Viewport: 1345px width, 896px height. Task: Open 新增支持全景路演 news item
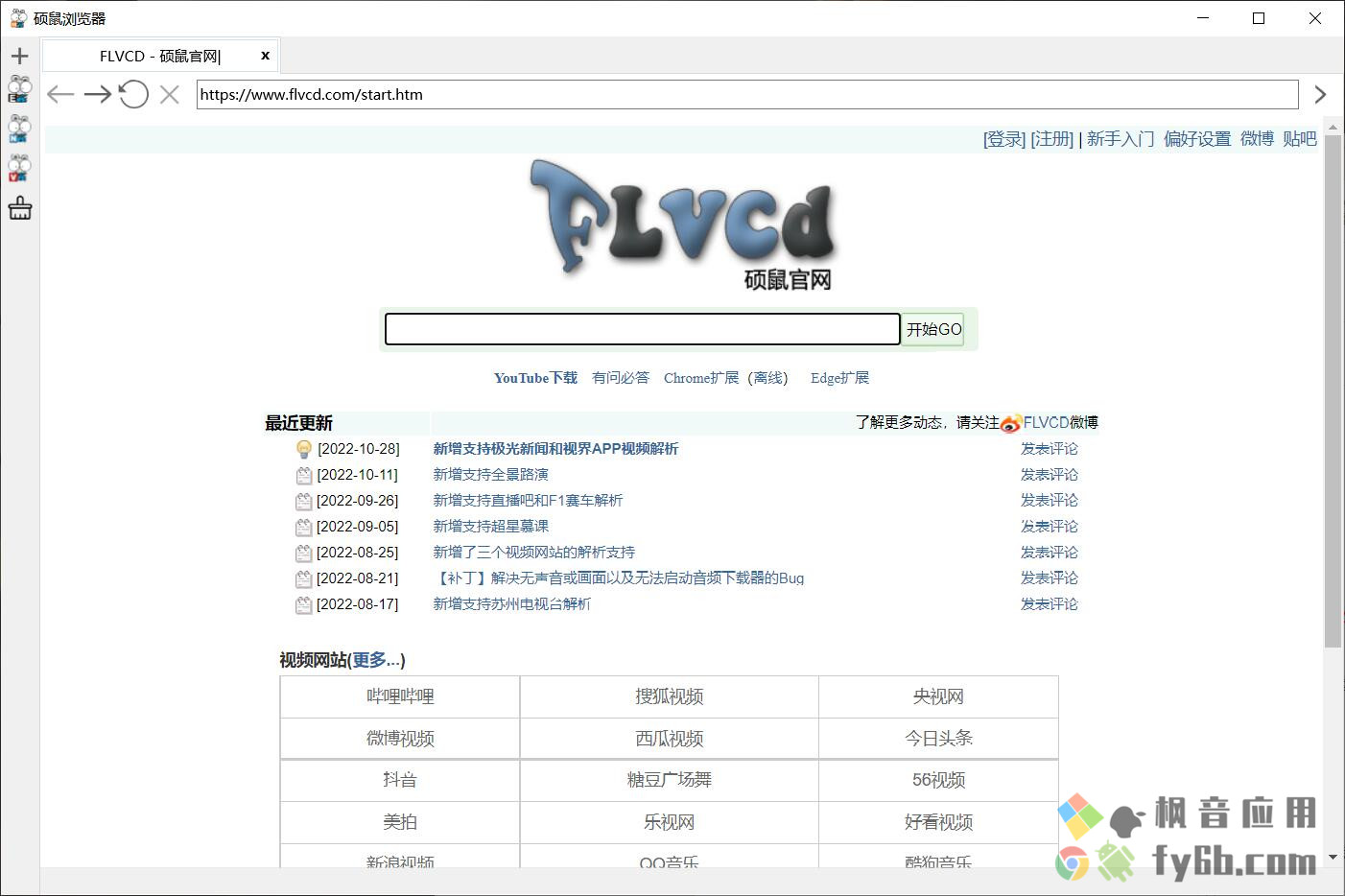(x=490, y=475)
